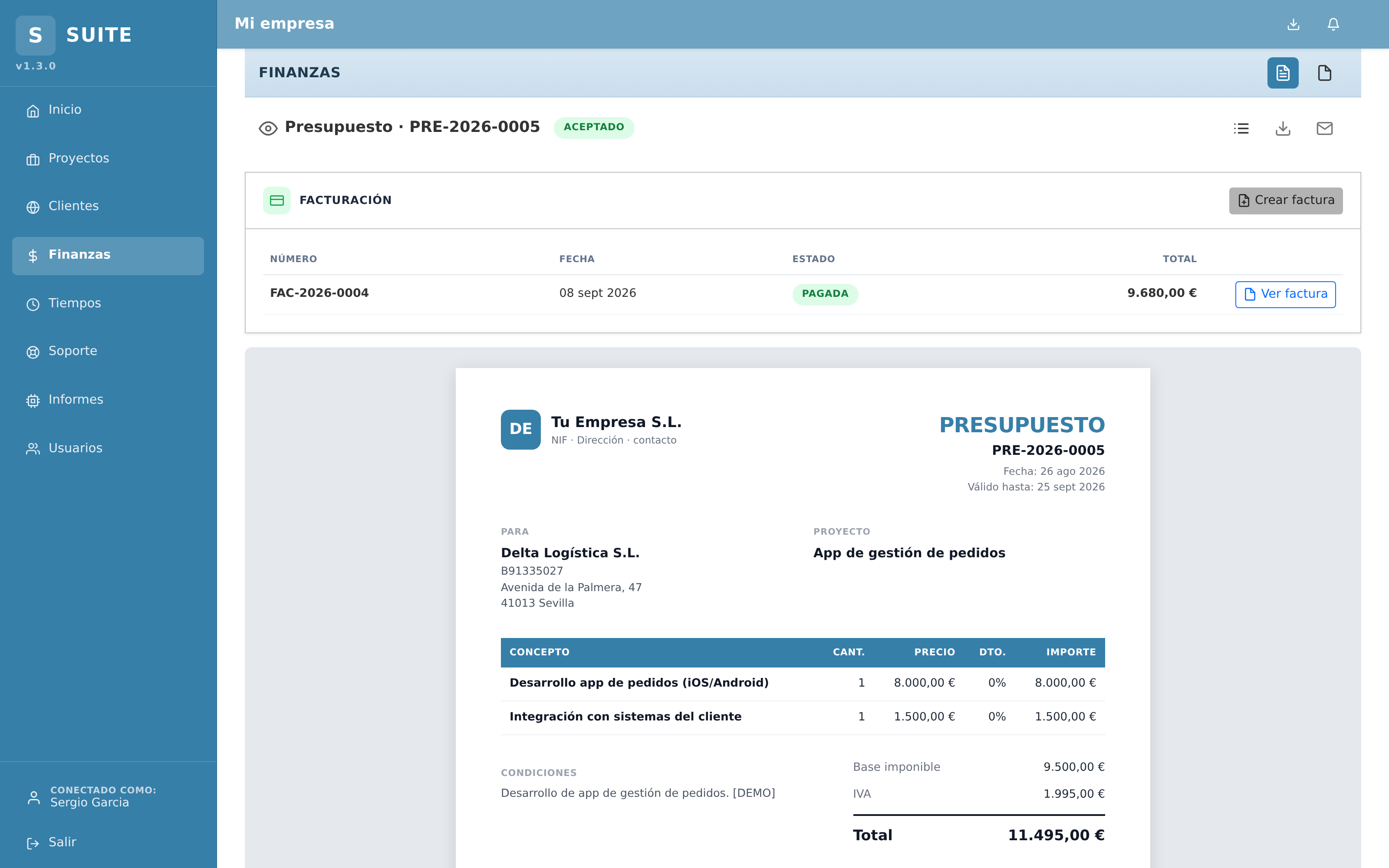Open Clientes in the sidebar
The width and height of the screenshot is (1389, 868).
tap(108, 207)
